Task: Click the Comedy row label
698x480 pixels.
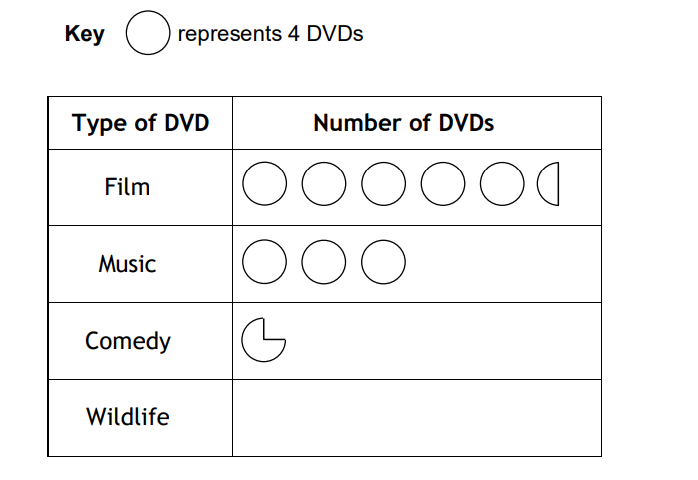Action: (x=128, y=341)
